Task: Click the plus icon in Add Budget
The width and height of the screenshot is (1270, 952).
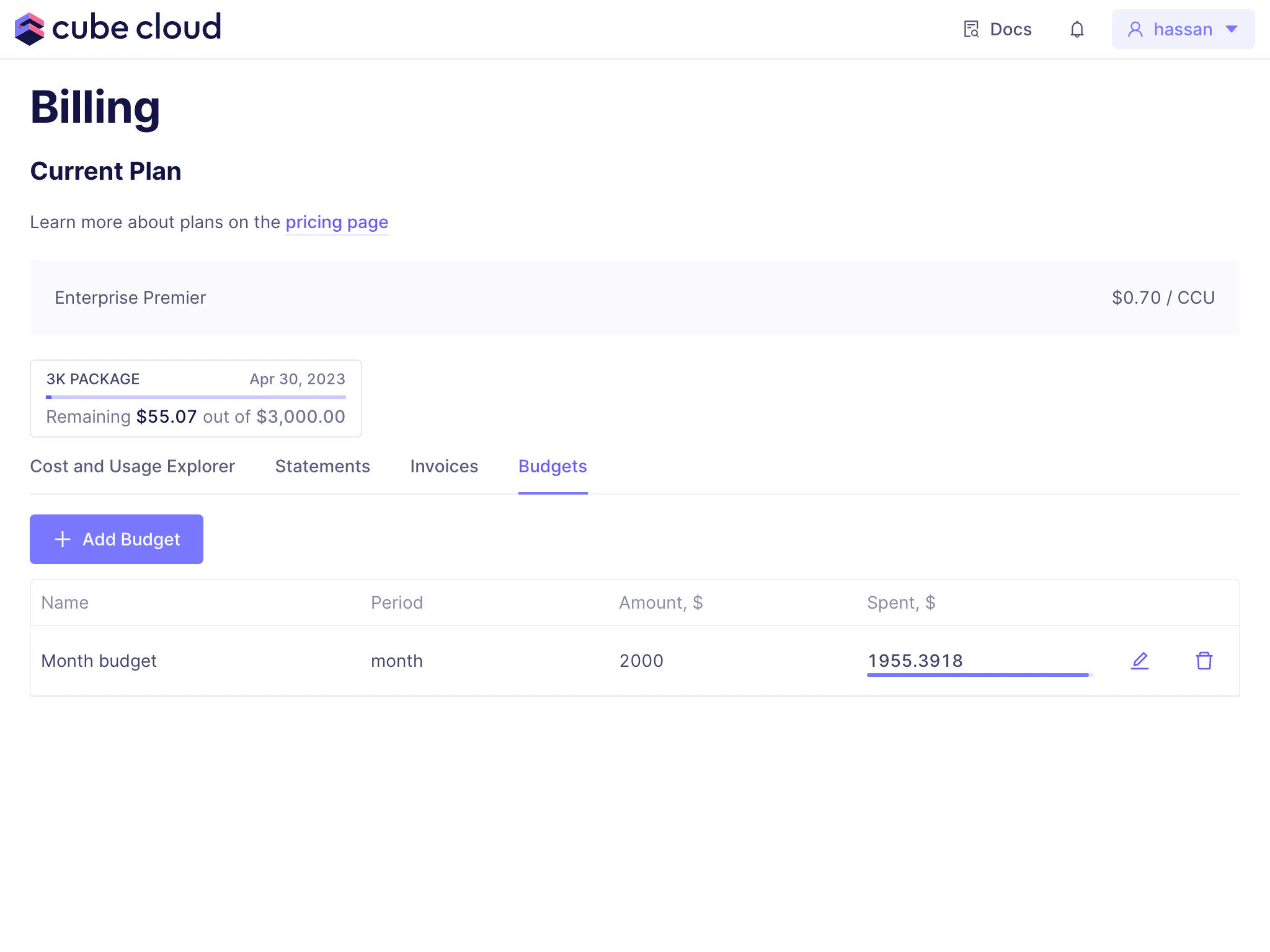Action: (63, 539)
